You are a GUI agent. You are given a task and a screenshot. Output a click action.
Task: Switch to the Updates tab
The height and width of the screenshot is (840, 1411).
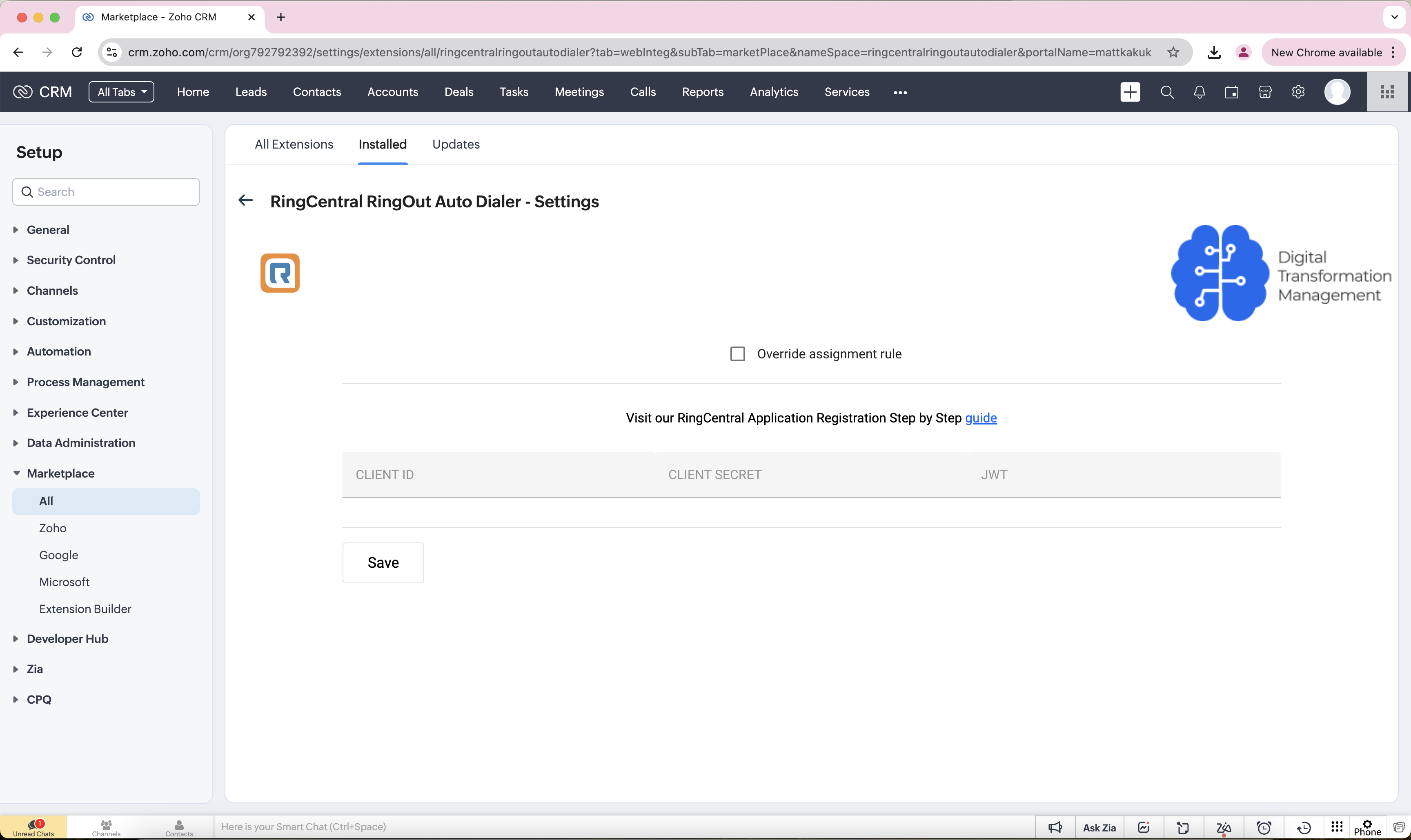pos(456,144)
